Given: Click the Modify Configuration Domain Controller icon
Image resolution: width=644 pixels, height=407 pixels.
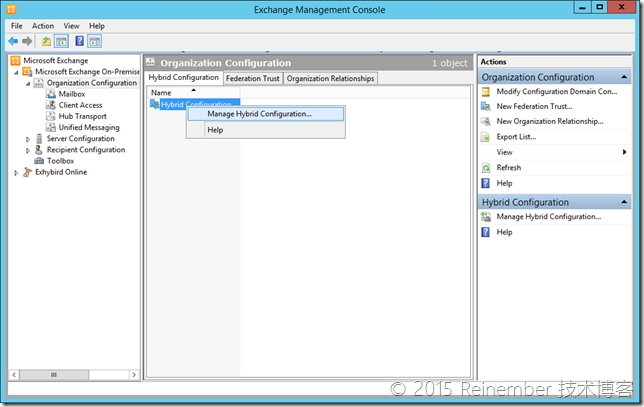Looking at the screenshot, I should (x=486, y=92).
